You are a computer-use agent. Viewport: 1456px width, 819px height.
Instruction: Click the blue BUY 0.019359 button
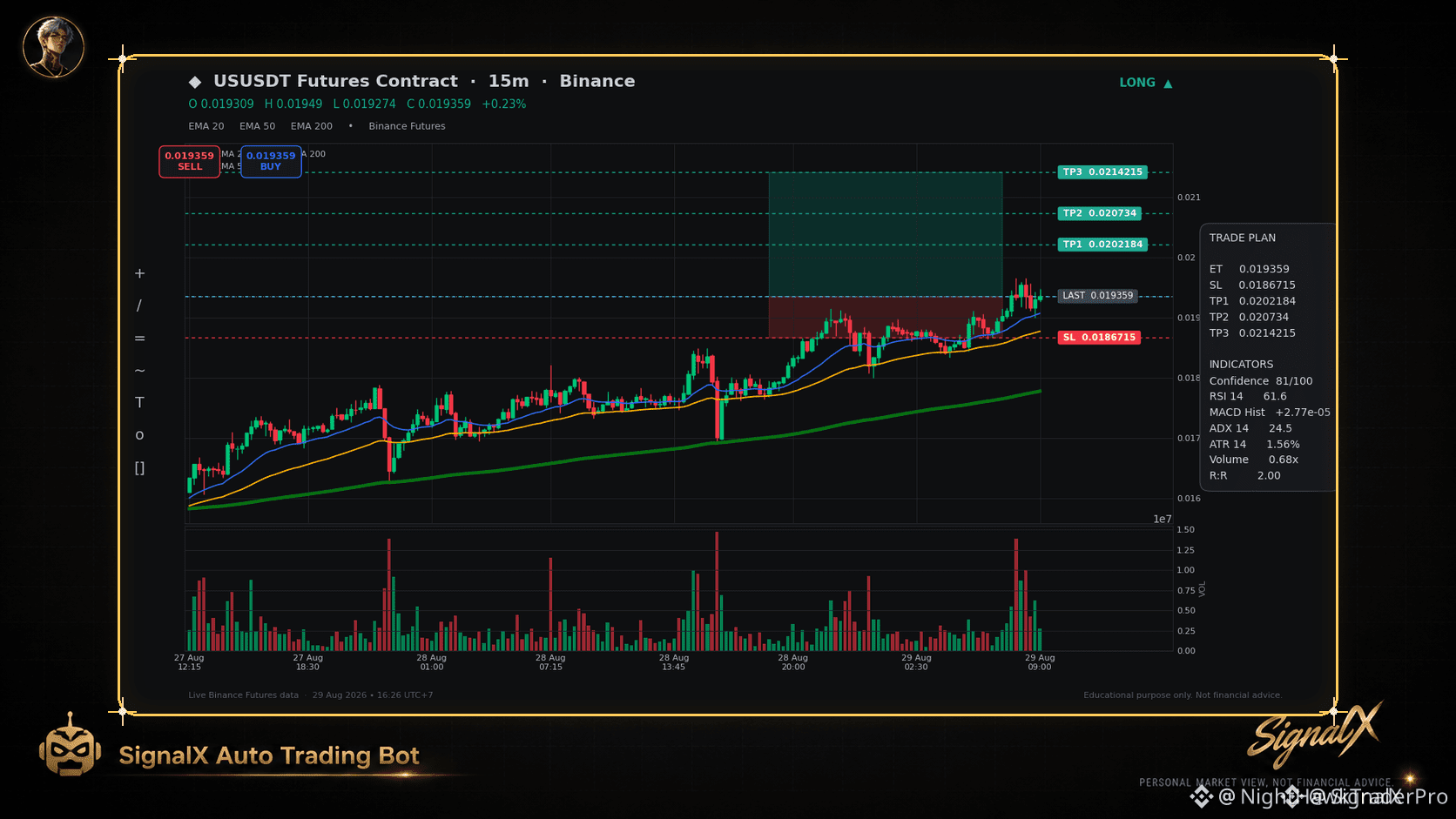point(271,161)
